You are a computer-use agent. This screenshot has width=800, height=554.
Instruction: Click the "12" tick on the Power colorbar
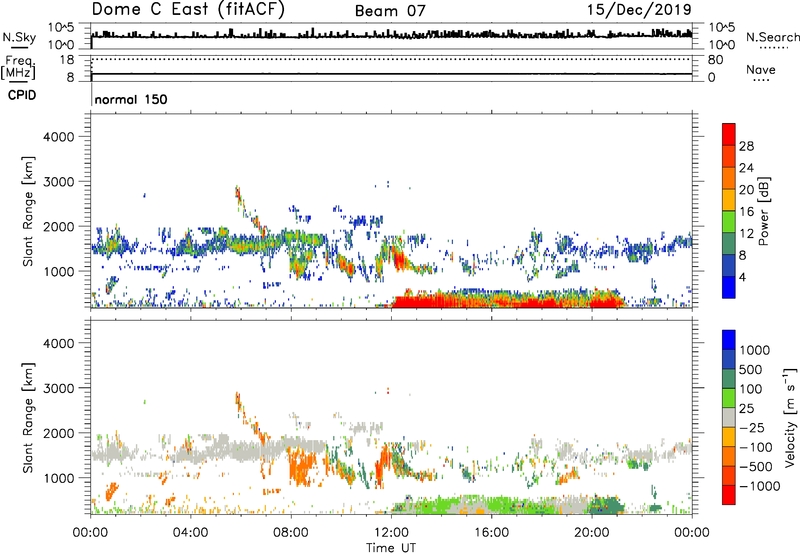(746, 234)
